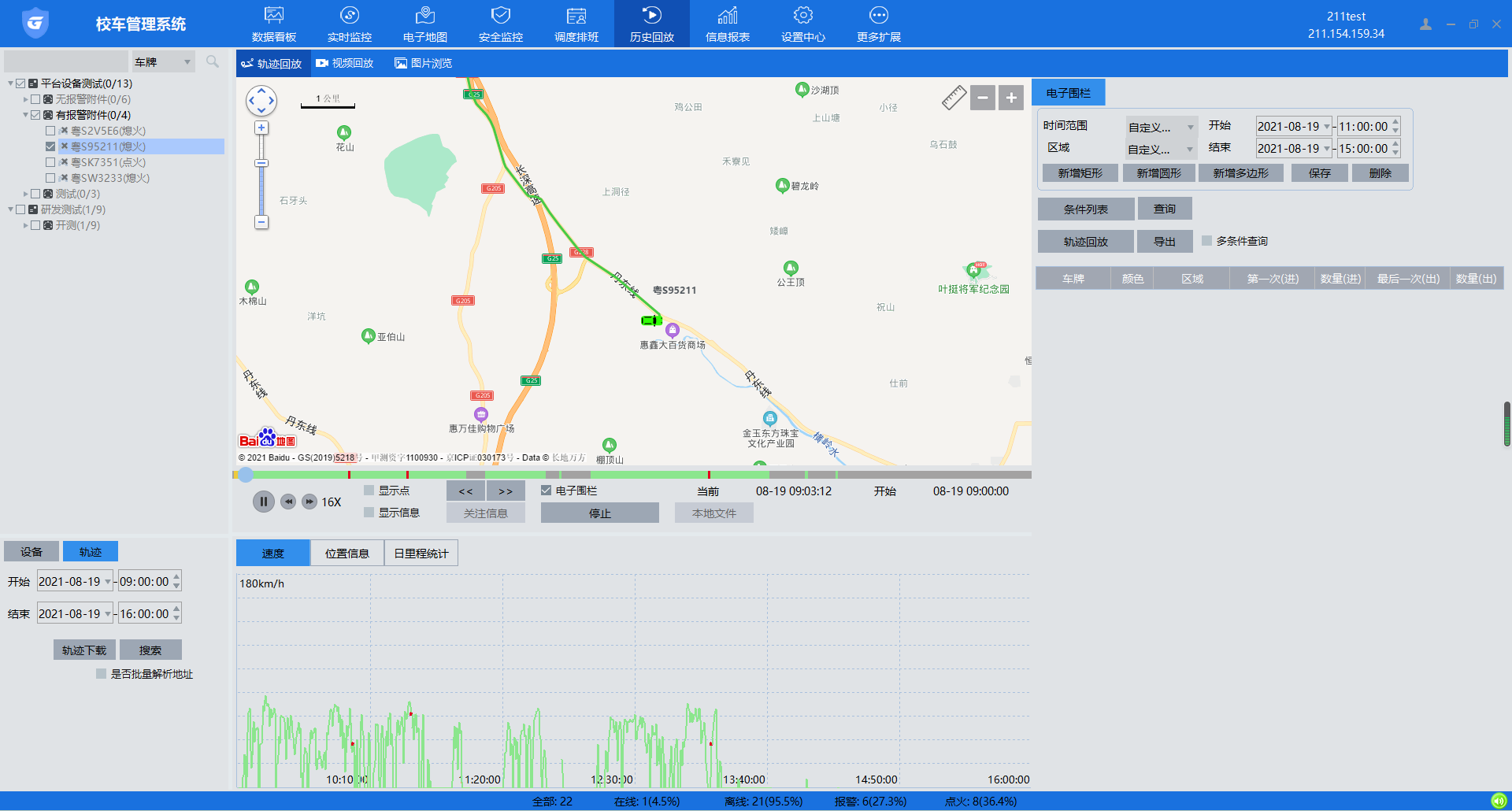Viewport: 1512px width, 811px height.
Task: Select the 轨迹回放 tab
Action: (x=272, y=63)
